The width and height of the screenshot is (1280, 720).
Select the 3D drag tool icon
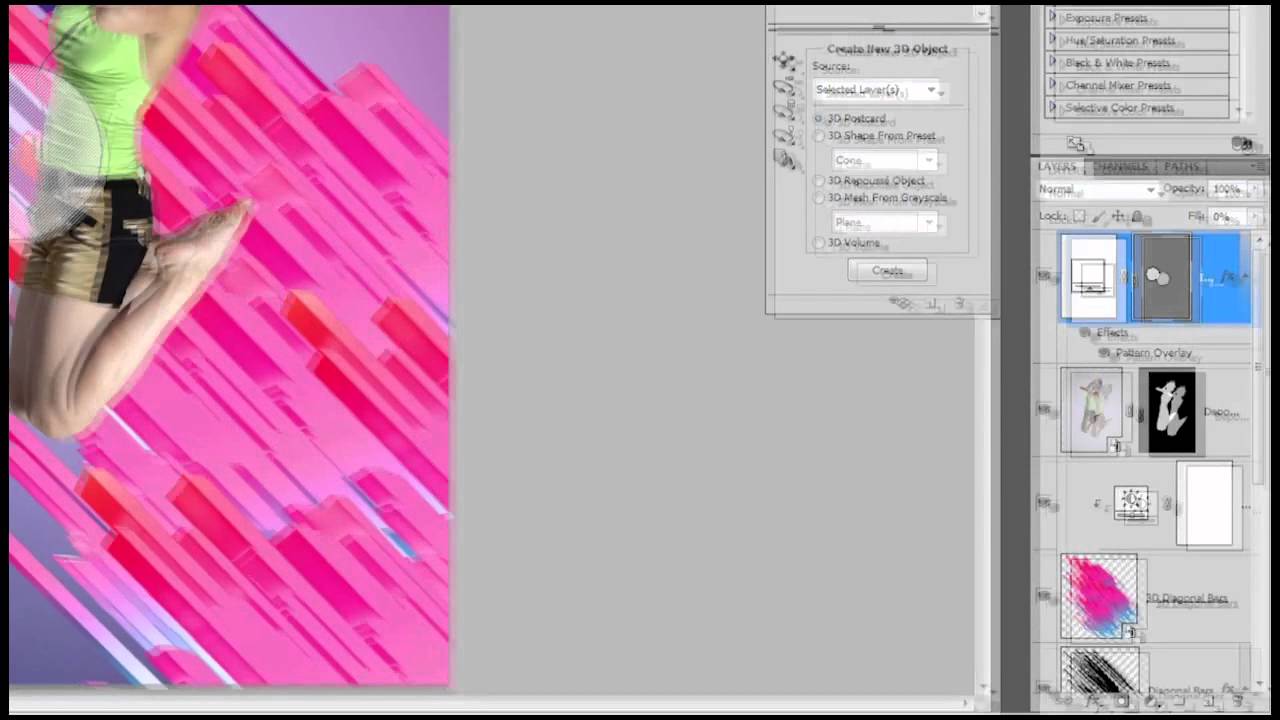coord(783,111)
